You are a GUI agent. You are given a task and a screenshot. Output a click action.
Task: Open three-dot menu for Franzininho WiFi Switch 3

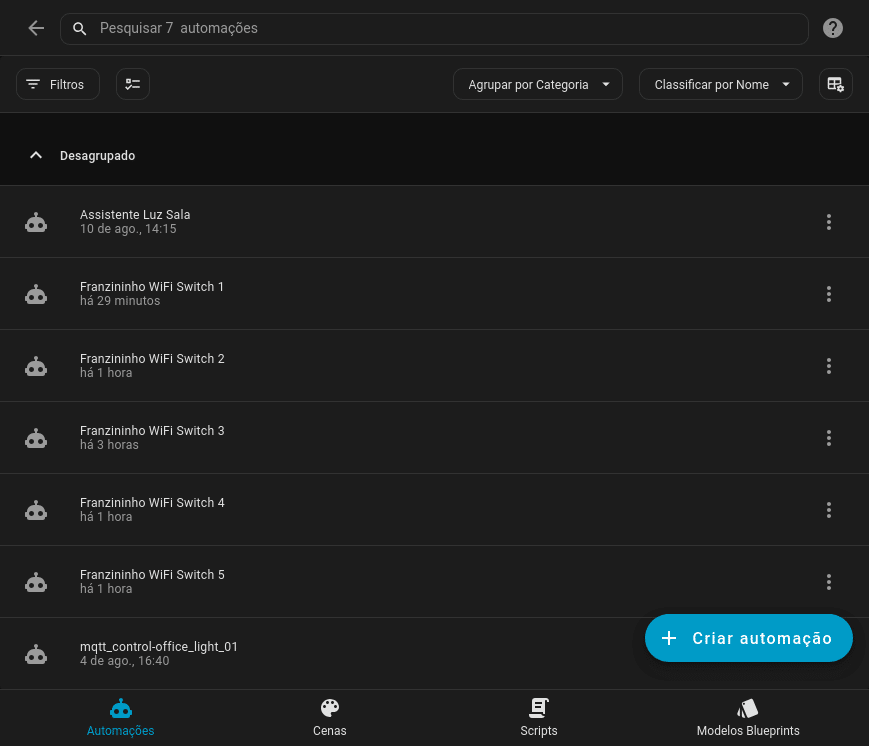click(x=828, y=438)
